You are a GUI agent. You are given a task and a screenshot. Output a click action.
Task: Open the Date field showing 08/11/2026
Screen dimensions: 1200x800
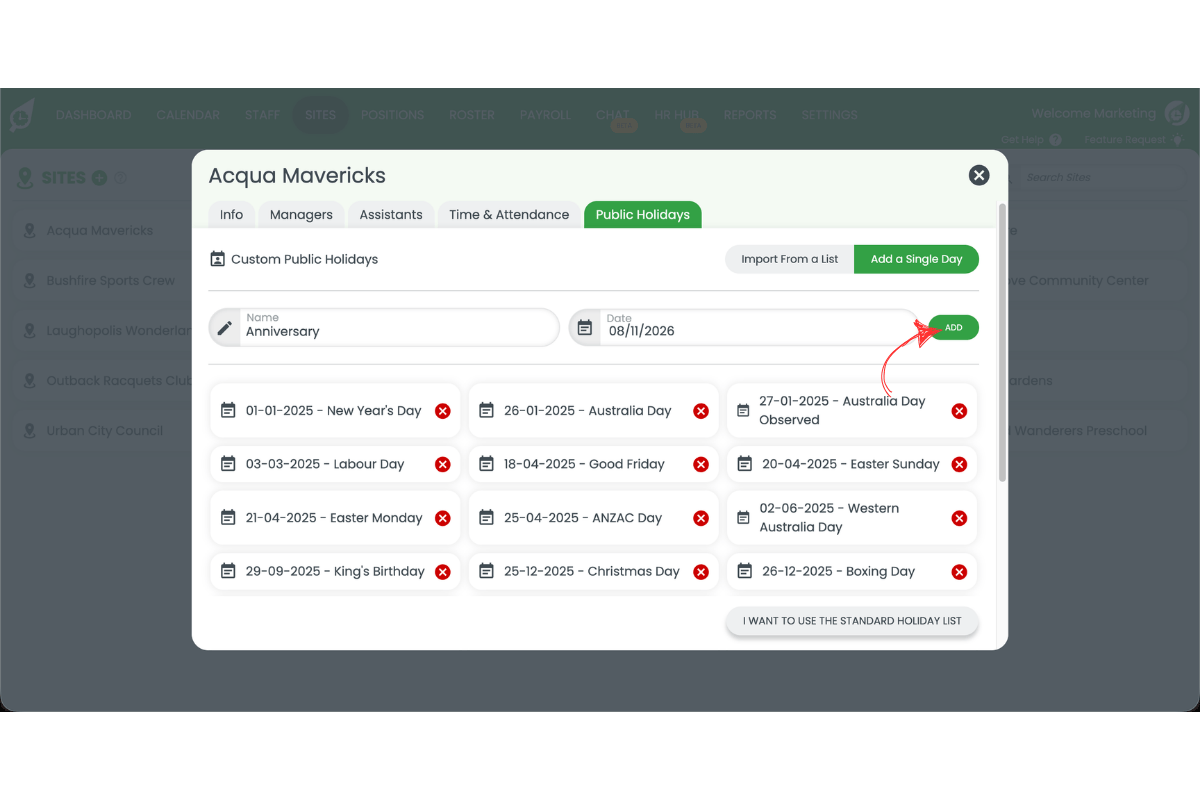(x=755, y=331)
